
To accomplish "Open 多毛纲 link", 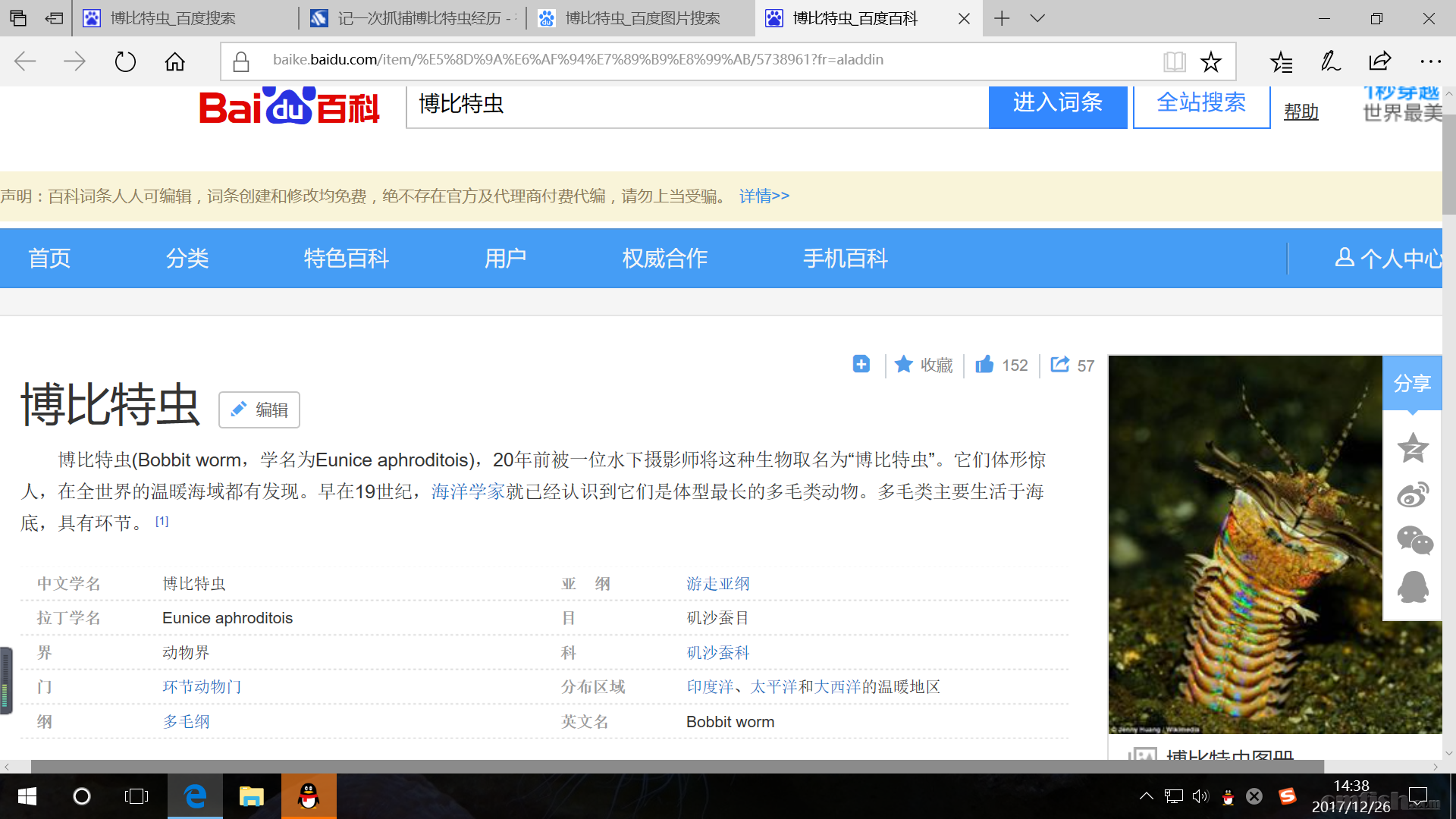I will click(186, 722).
